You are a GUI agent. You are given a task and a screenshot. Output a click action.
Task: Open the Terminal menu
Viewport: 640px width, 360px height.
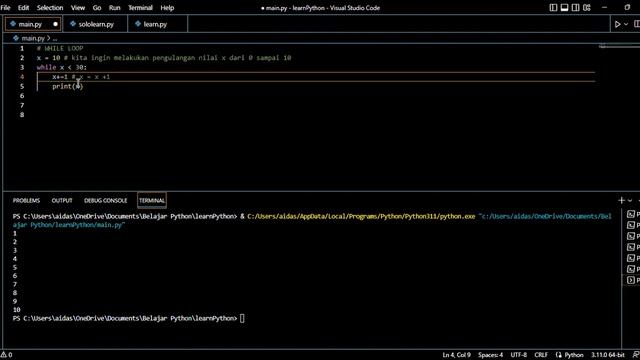tap(140, 7)
